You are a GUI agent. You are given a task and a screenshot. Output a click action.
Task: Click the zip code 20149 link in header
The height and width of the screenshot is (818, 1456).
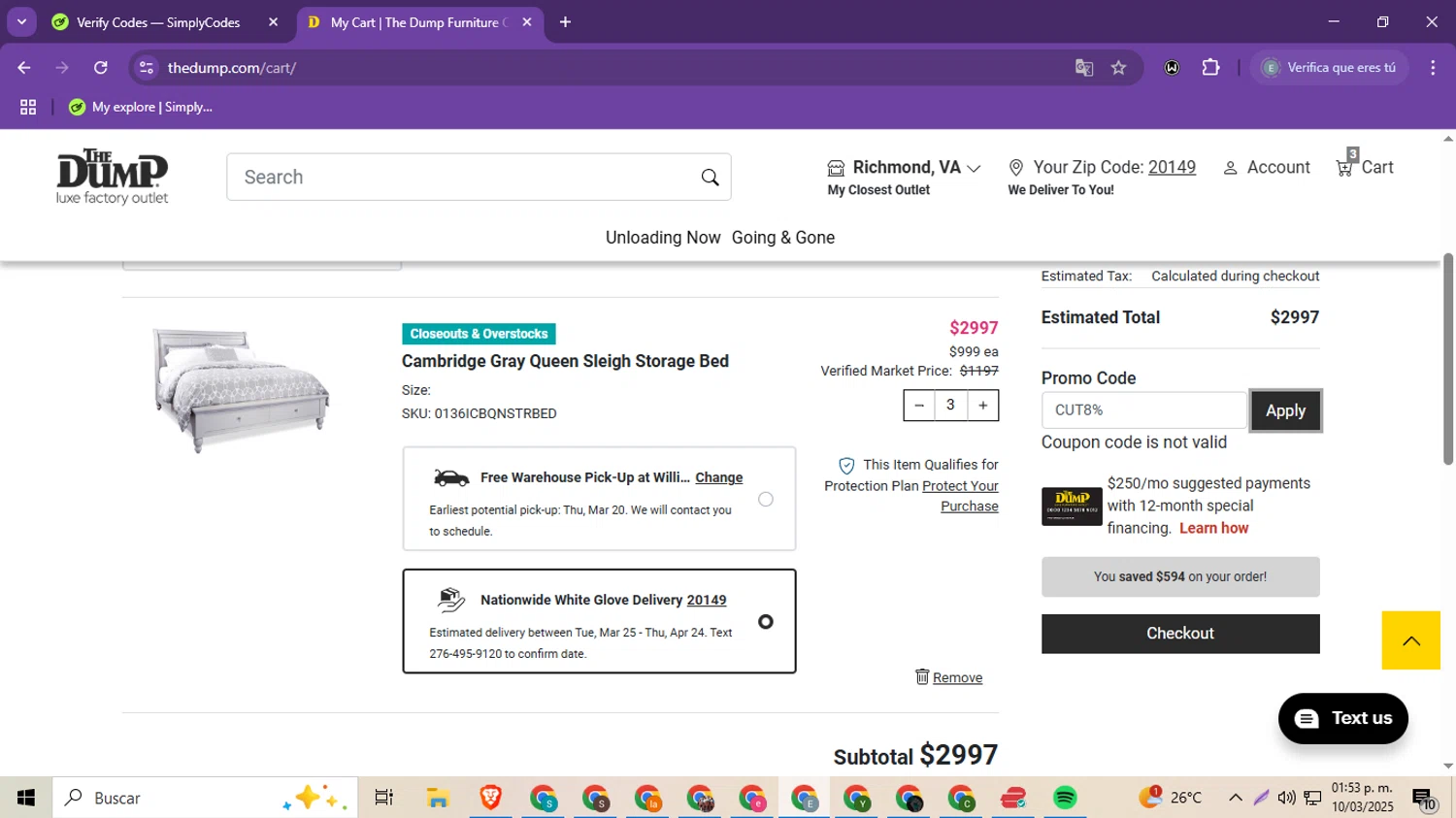[1172, 167]
